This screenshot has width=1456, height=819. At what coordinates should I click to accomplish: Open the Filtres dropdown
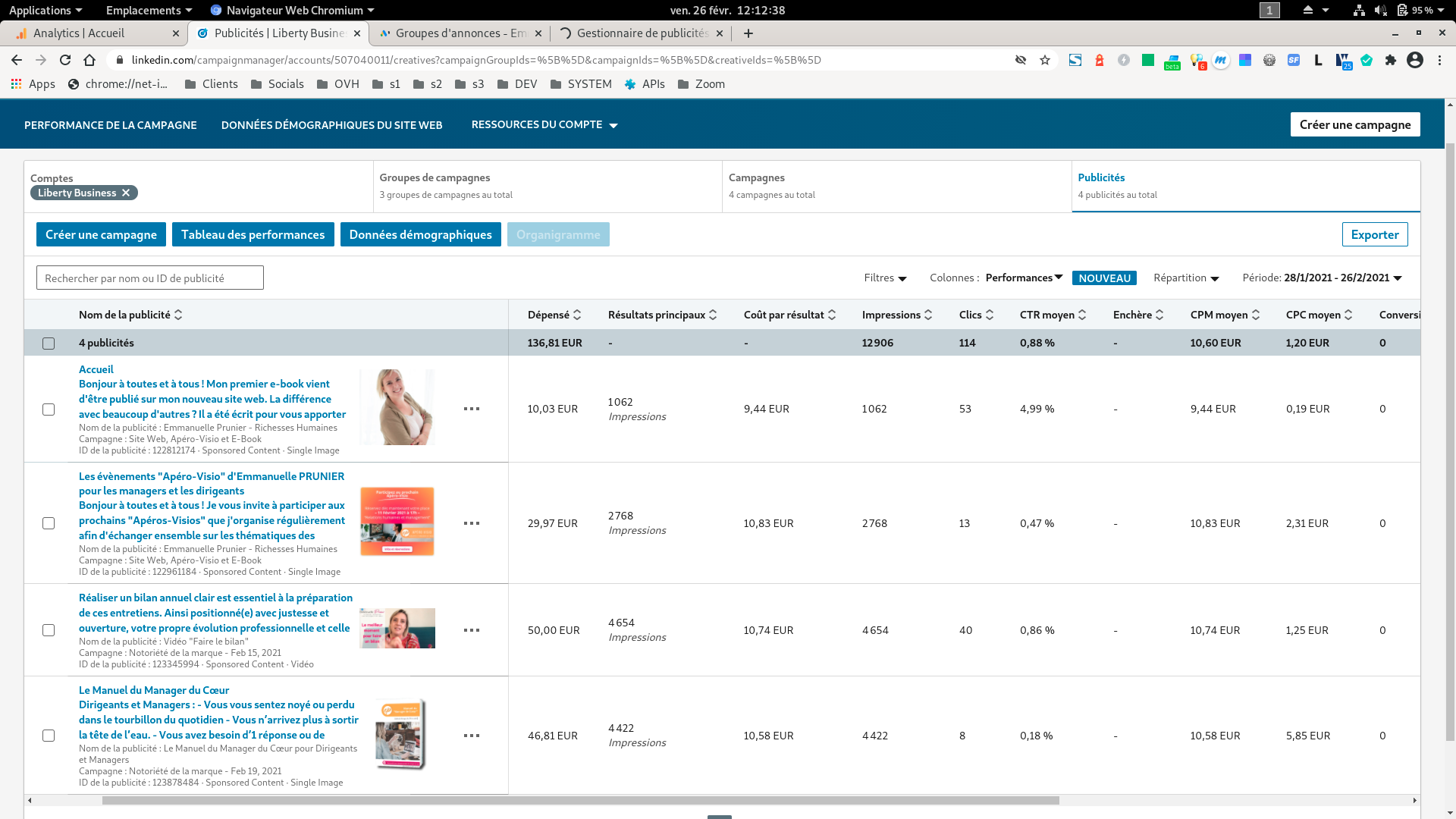pyautogui.click(x=885, y=278)
